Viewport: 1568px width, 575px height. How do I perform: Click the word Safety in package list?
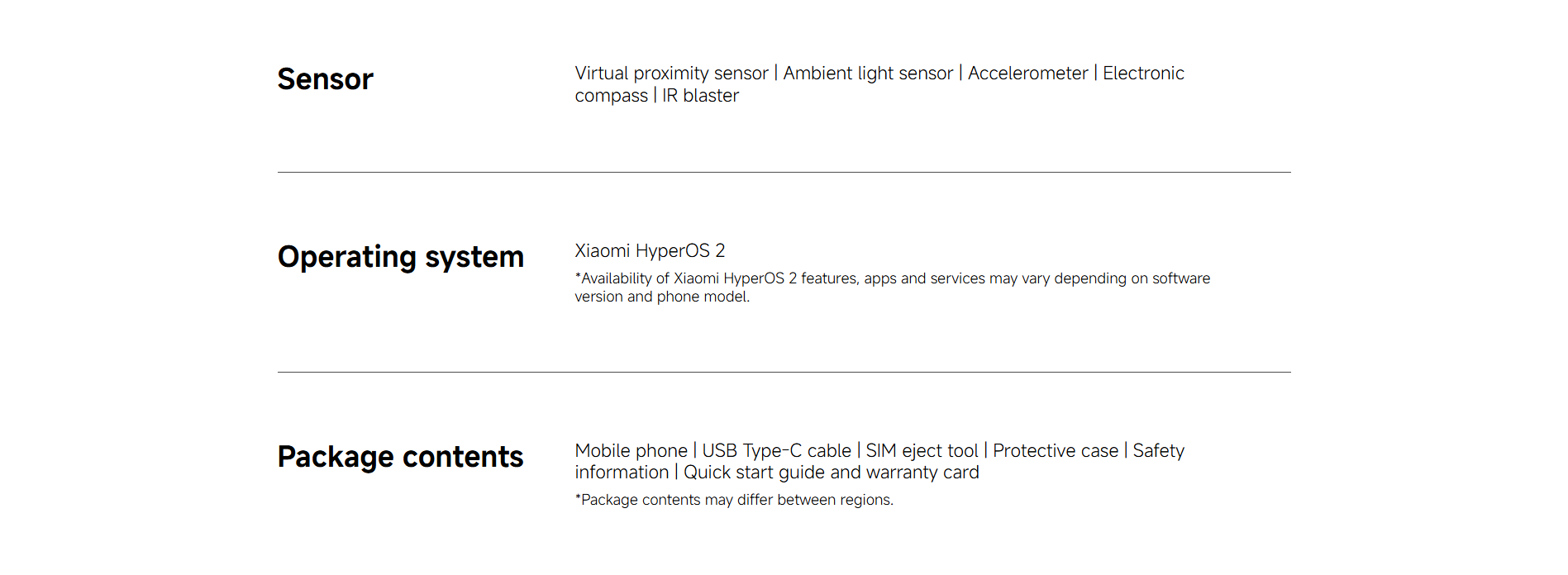click(x=1158, y=451)
